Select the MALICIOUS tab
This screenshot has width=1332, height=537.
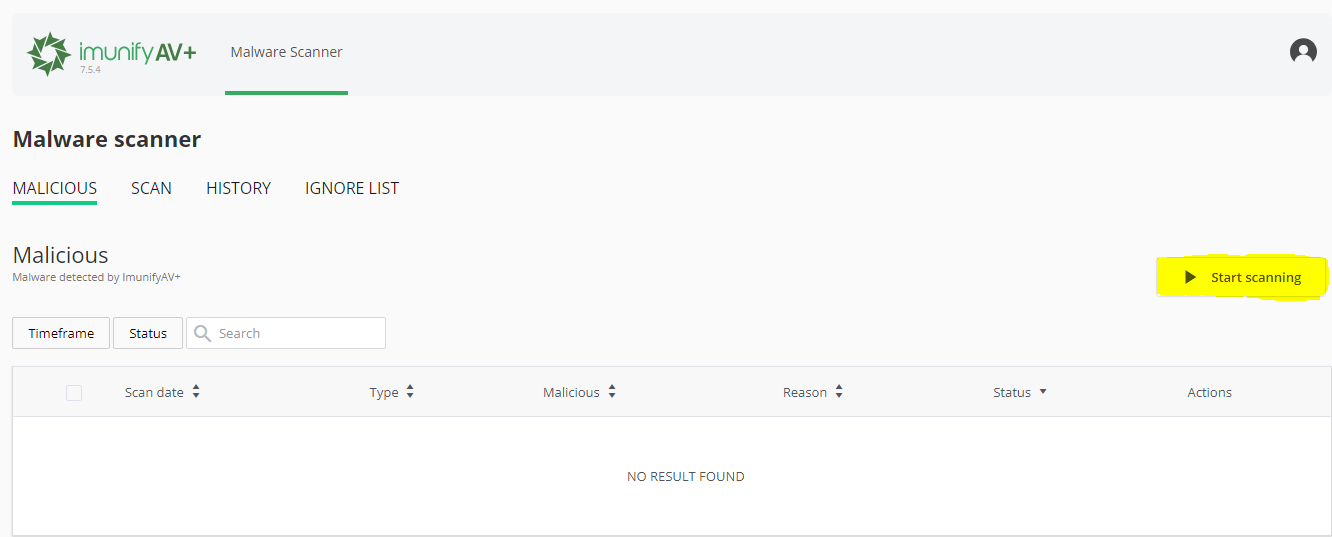pyautogui.click(x=55, y=188)
